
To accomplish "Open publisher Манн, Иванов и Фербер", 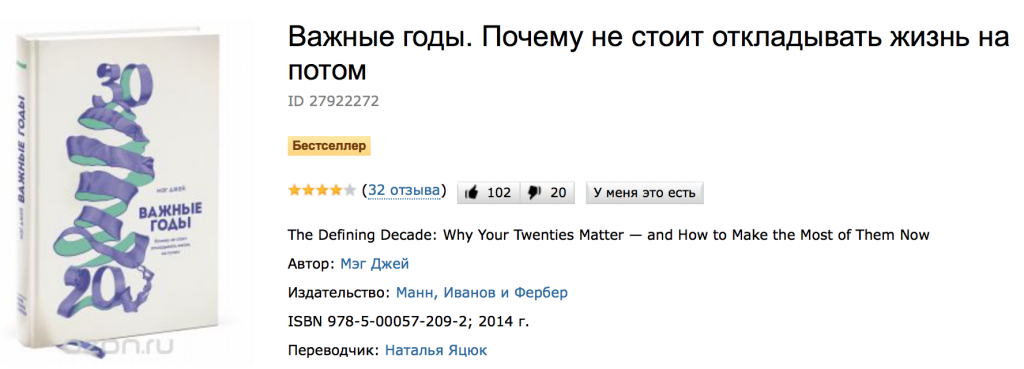I will tap(482, 293).
